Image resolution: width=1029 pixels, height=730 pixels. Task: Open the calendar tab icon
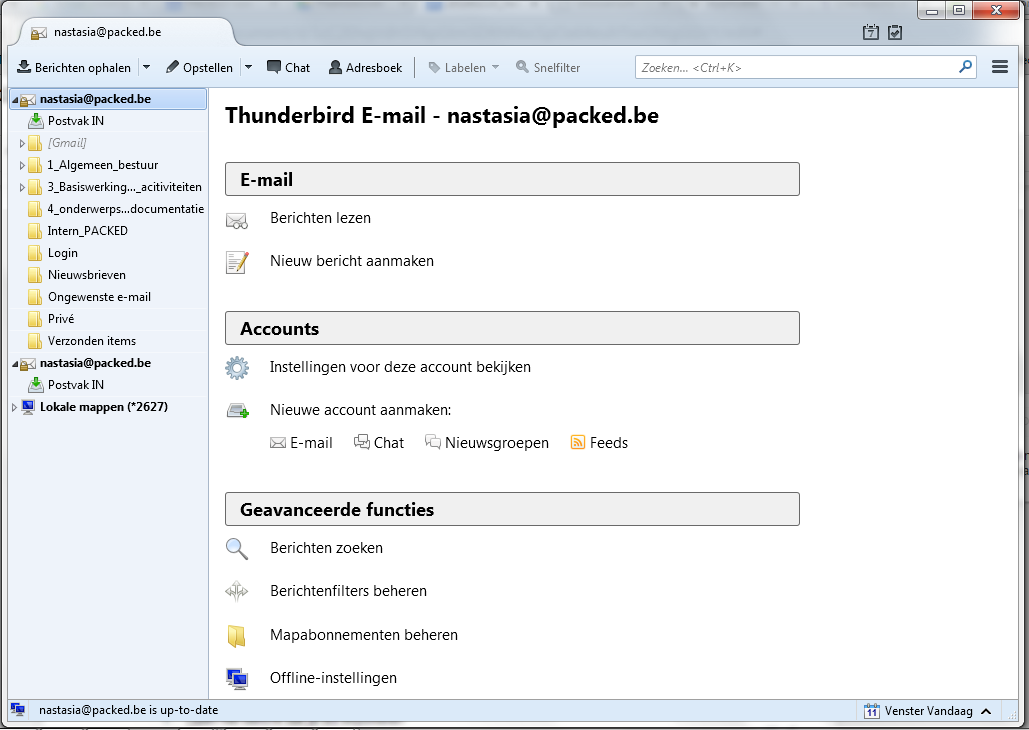(871, 33)
